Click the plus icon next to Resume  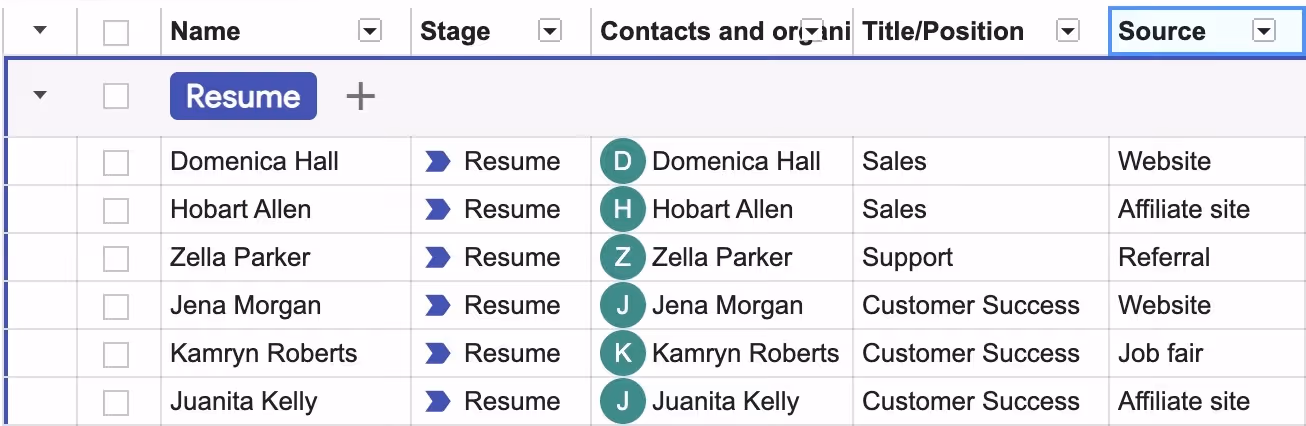point(360,96)
